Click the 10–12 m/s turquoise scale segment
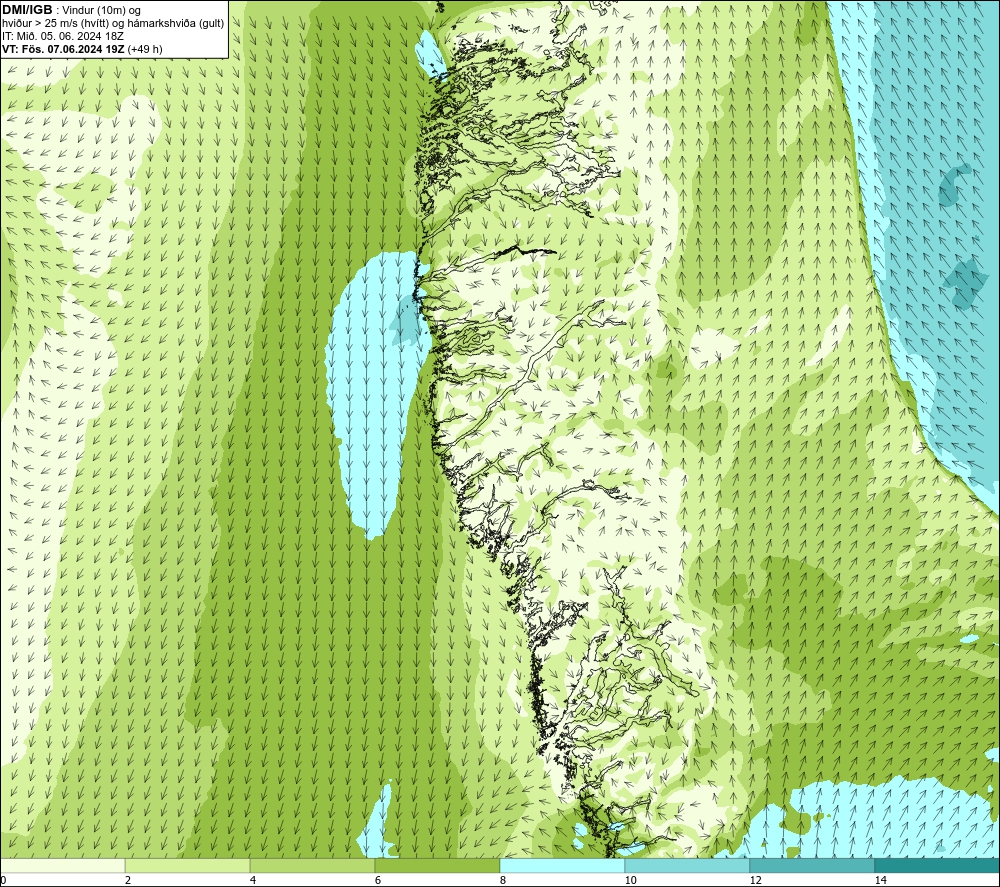The height and width of the screenshot is (887, 1000). click(x=688, y=865)
